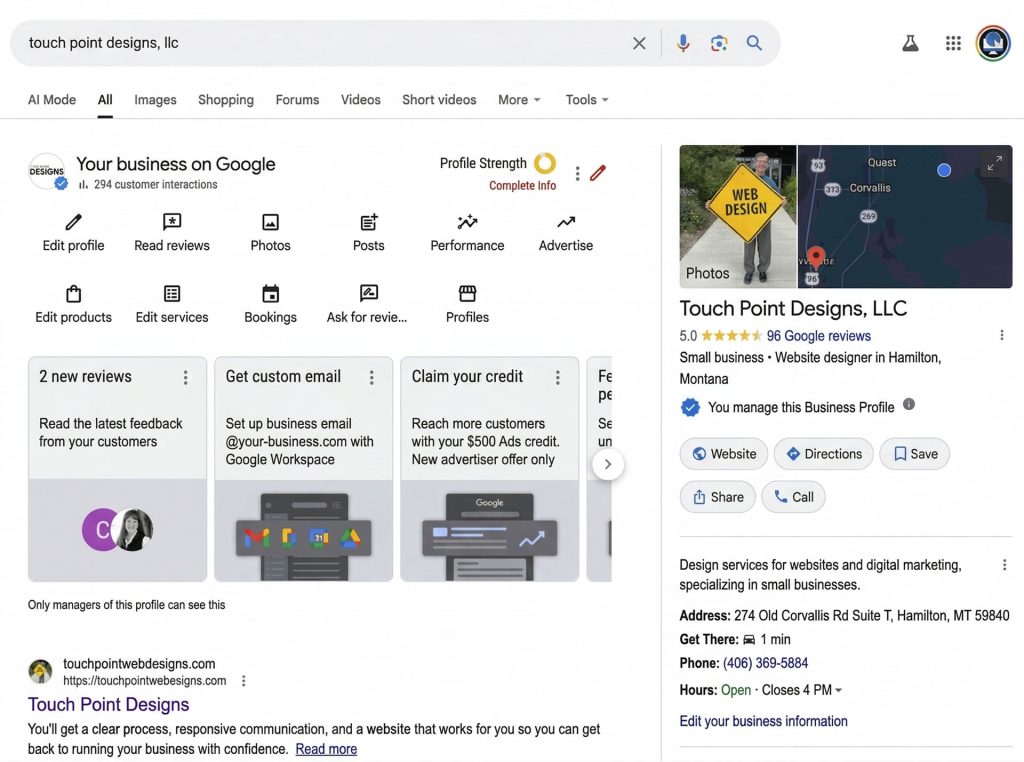Click the Posts icon

point(368,224)
